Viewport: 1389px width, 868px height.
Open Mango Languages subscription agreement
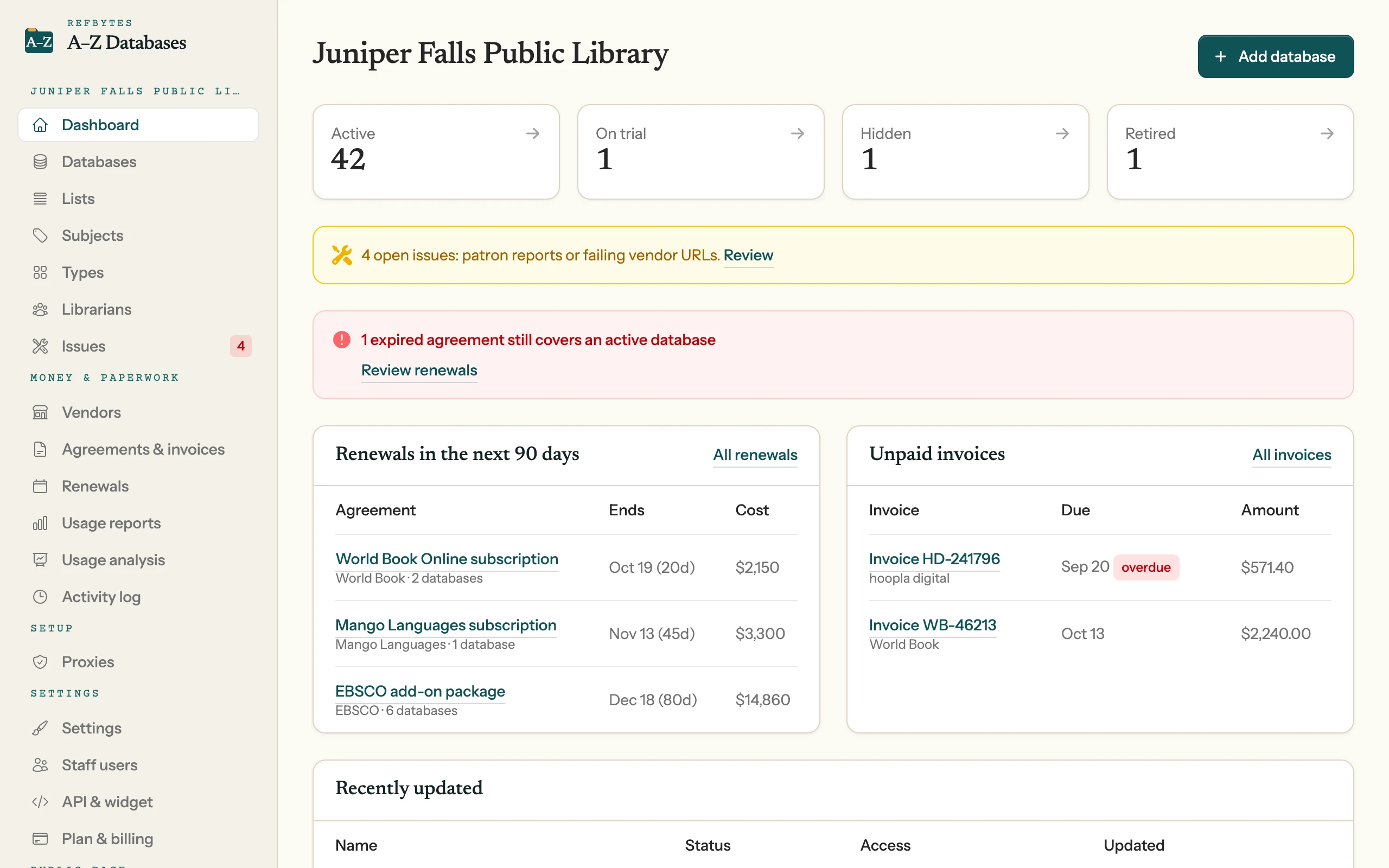coord(445,624)
